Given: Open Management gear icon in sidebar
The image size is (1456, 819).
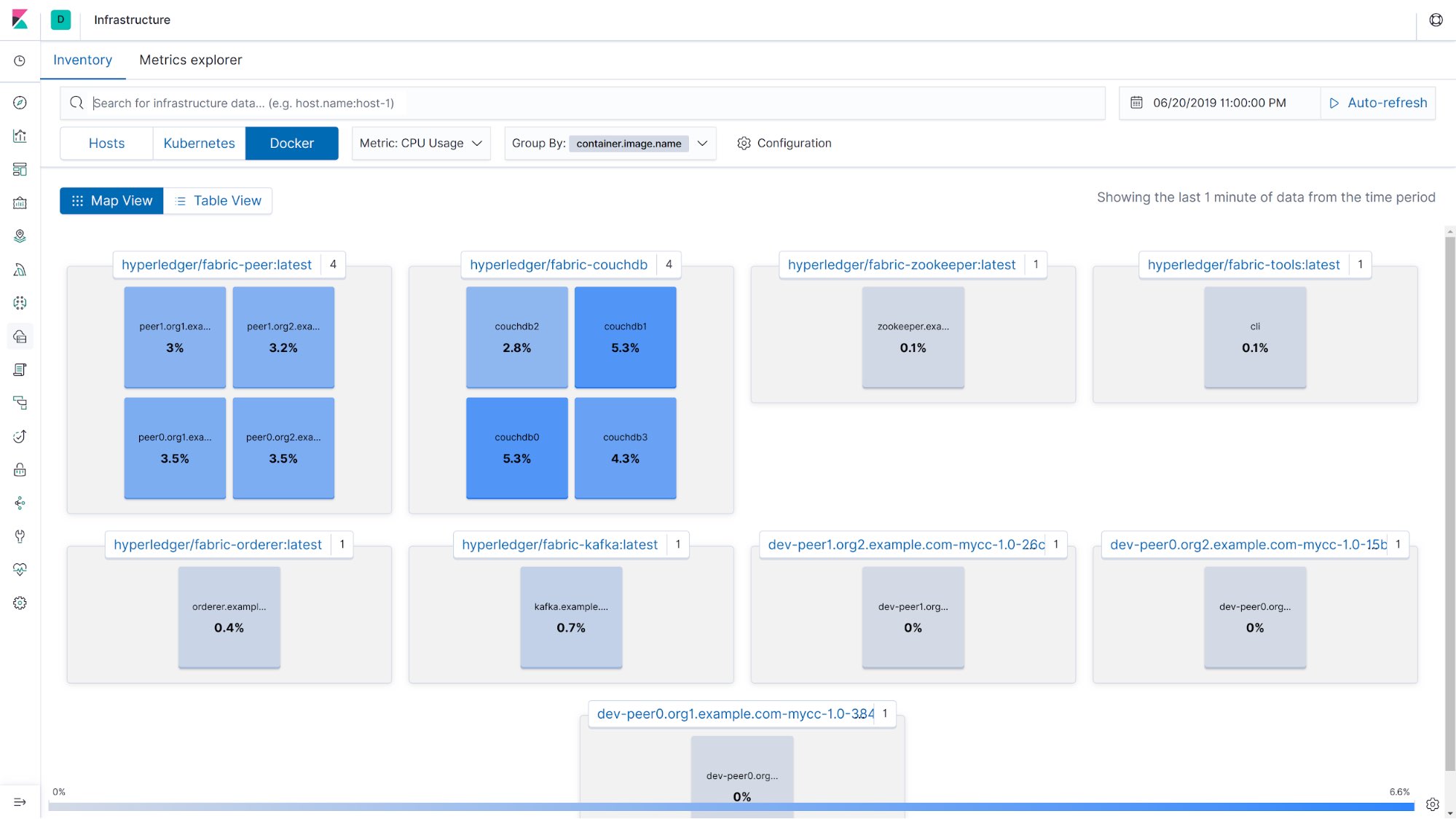Looking at the screenshot, I should (x=20, y=603).
